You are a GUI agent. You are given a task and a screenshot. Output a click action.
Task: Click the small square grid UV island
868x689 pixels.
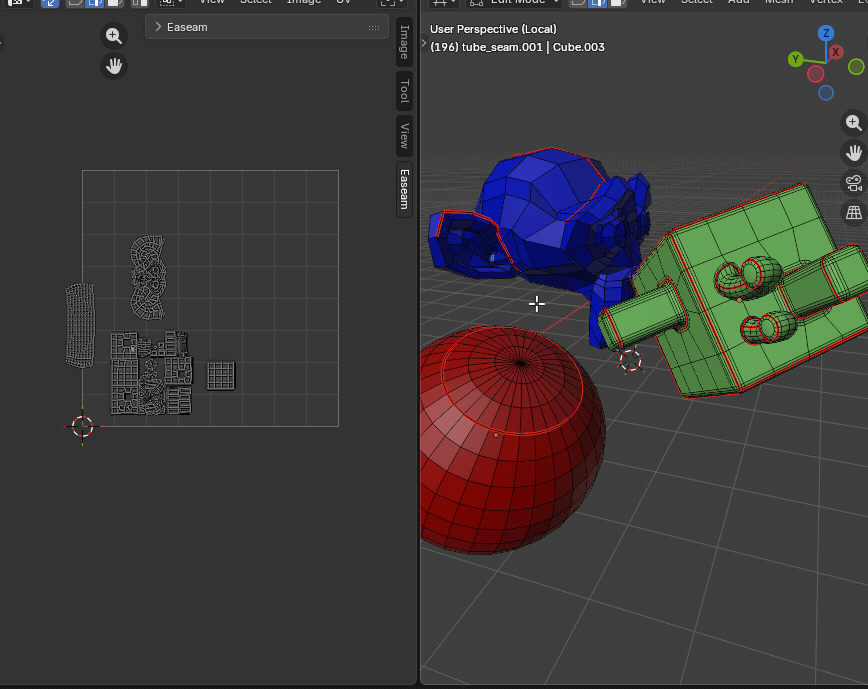click(x=221, y=376)
